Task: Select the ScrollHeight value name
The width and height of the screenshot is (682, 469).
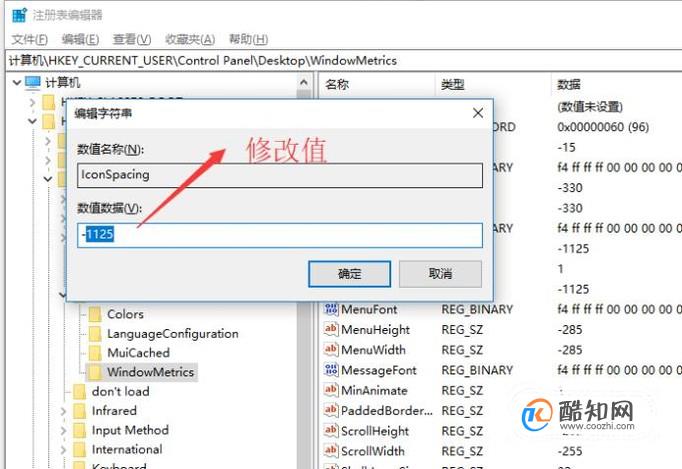Action: 375,431
